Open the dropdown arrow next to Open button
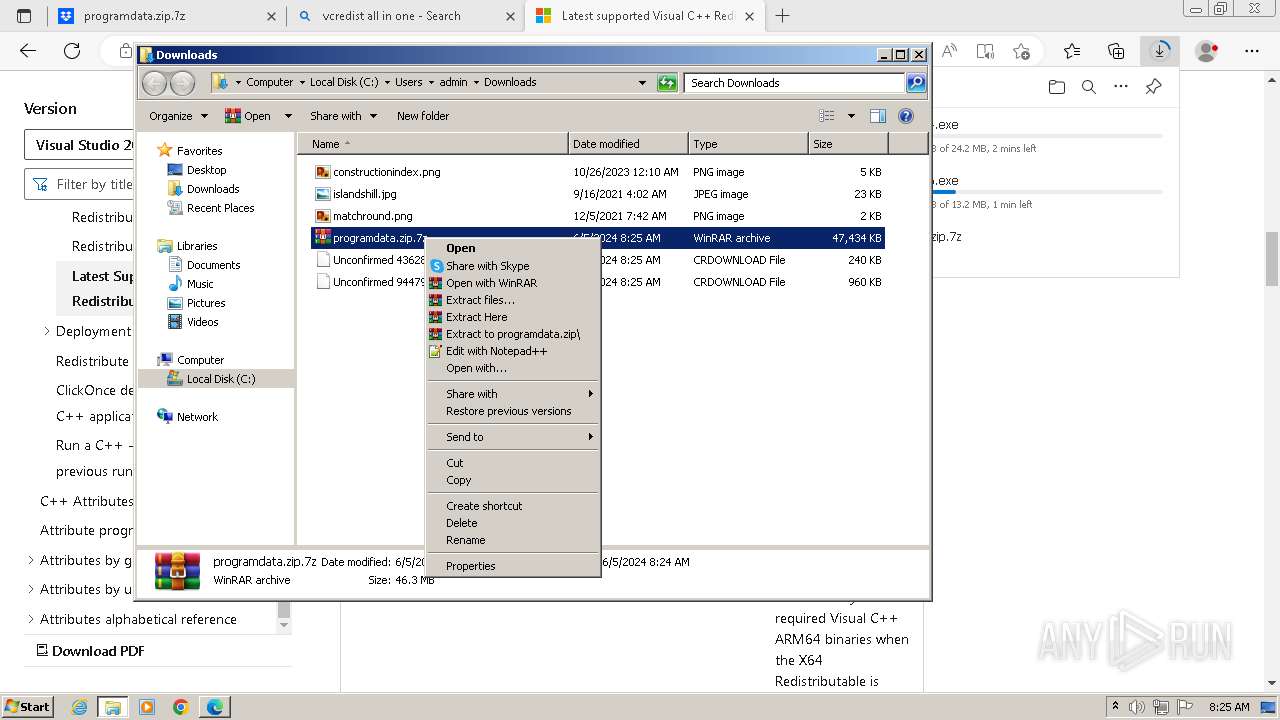The height and width of the screenshot is (720, 1280). pyautogui.click(x=288, y=116)
